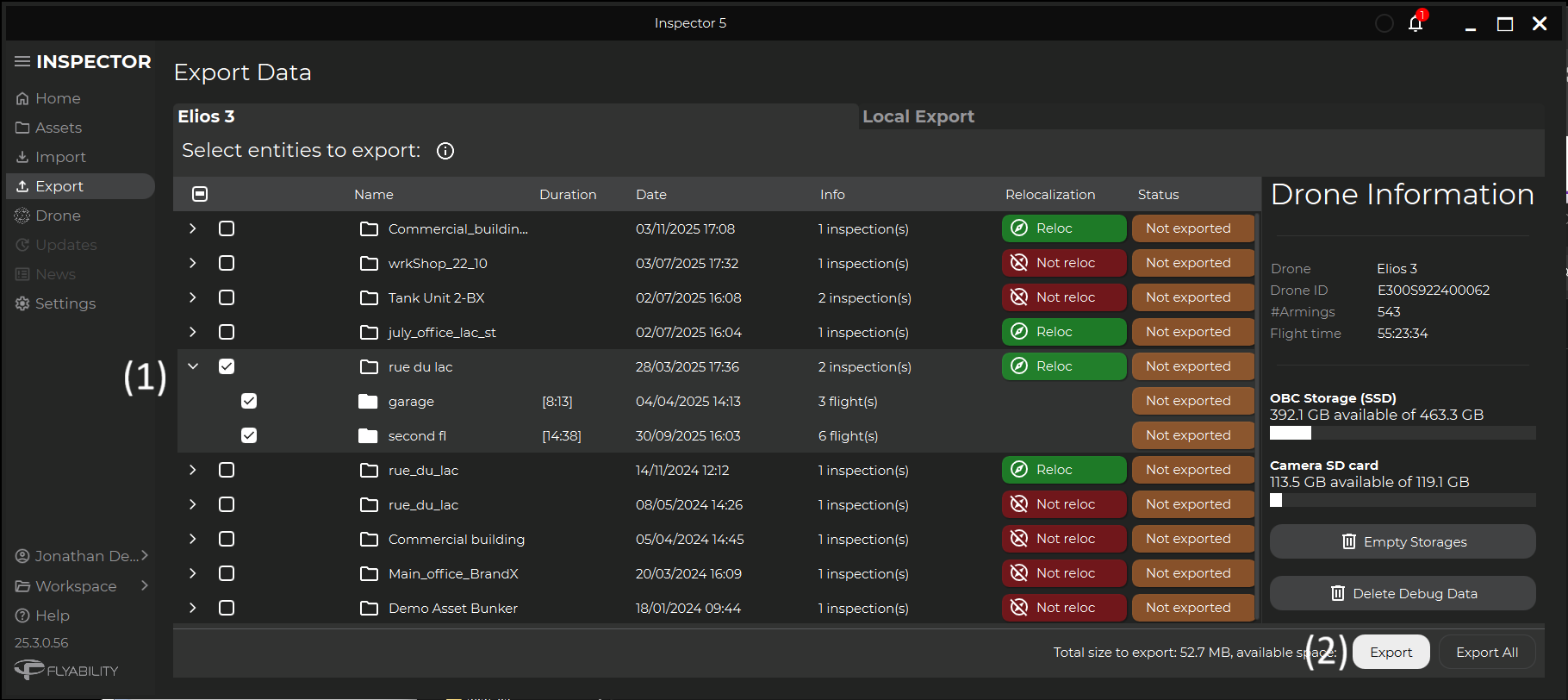The width and height of the screenshot is (1568, 700).
Task: Uncheck the garage inspection checkbox
Action: point(249,401)
